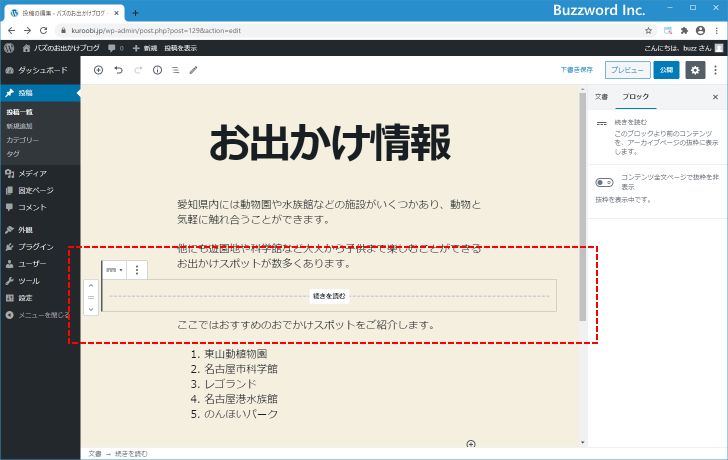This screenshot has height=460, width=728.
Task: Redo the last undone edit
Action: 138,70
